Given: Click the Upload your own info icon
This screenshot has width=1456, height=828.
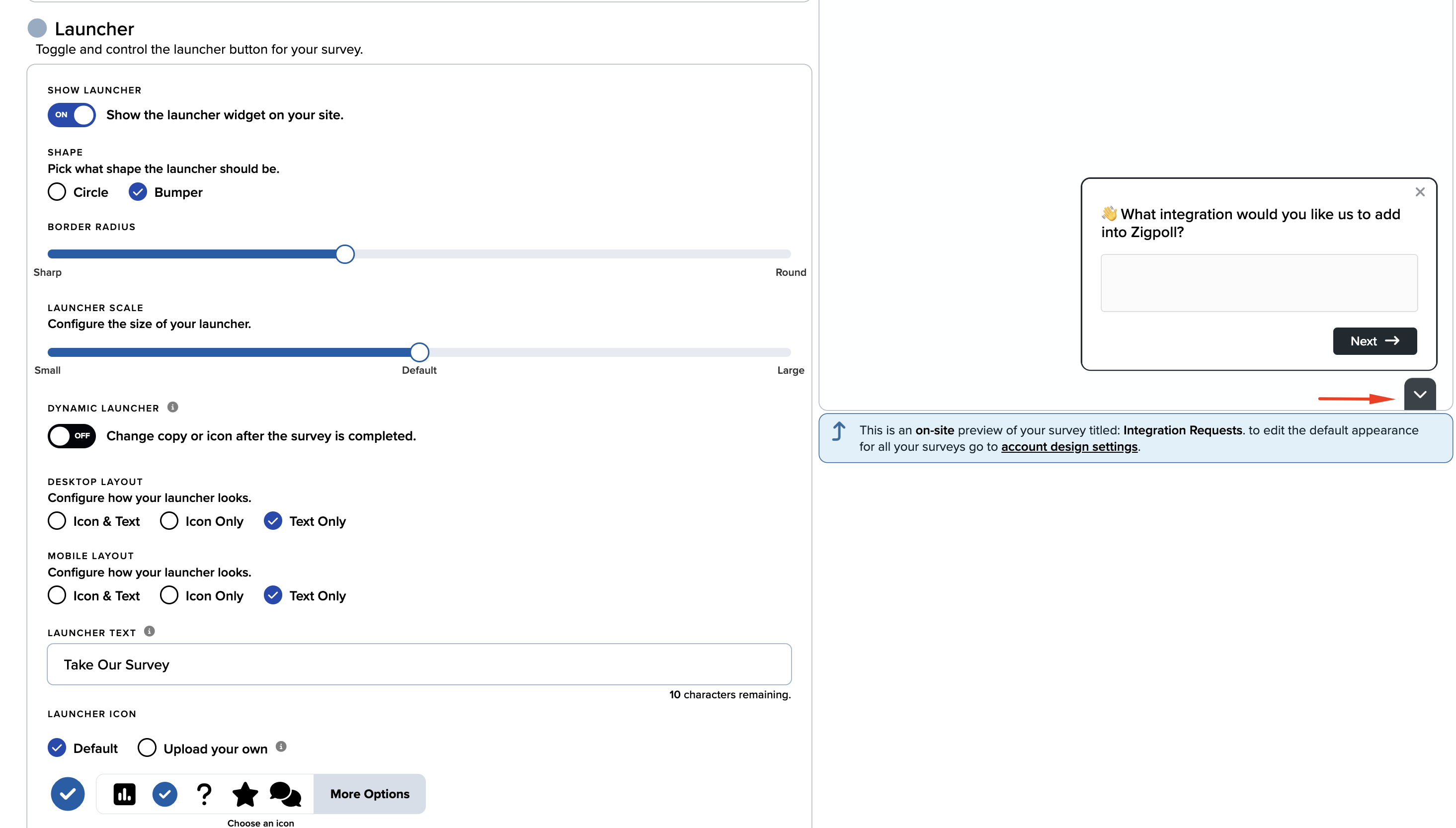Looking at the screenshot, I should tap(281, 746).
